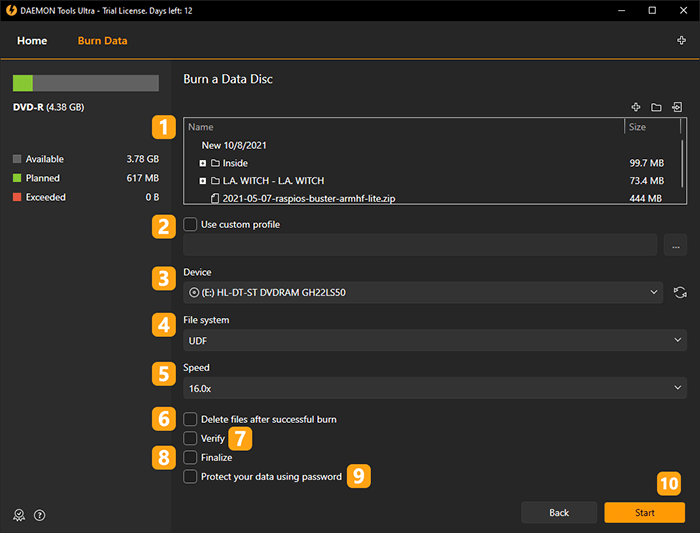
Task: Open the license badge icon
Action: 19,515
